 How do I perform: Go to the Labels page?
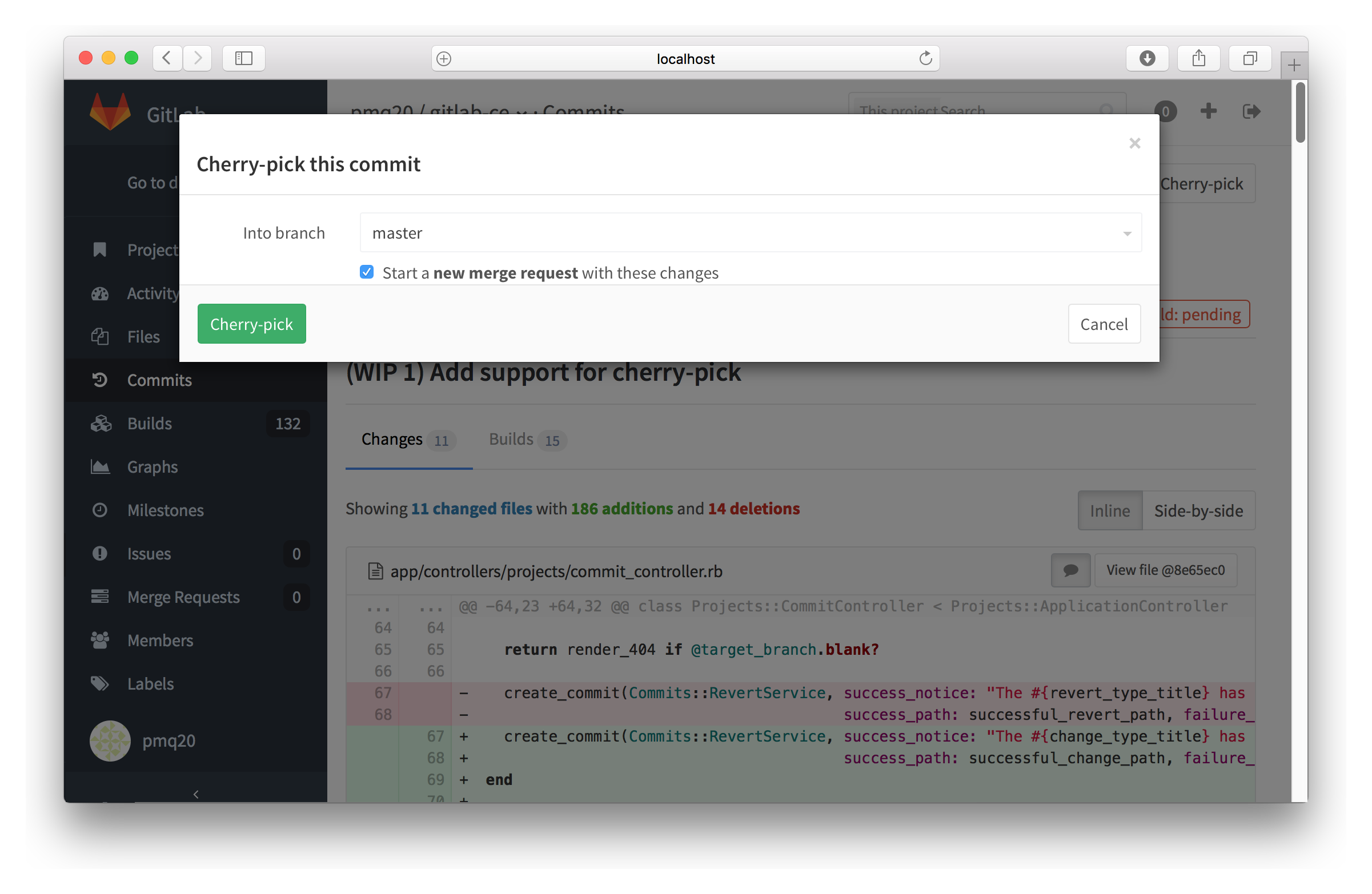(x=150, y=683)
